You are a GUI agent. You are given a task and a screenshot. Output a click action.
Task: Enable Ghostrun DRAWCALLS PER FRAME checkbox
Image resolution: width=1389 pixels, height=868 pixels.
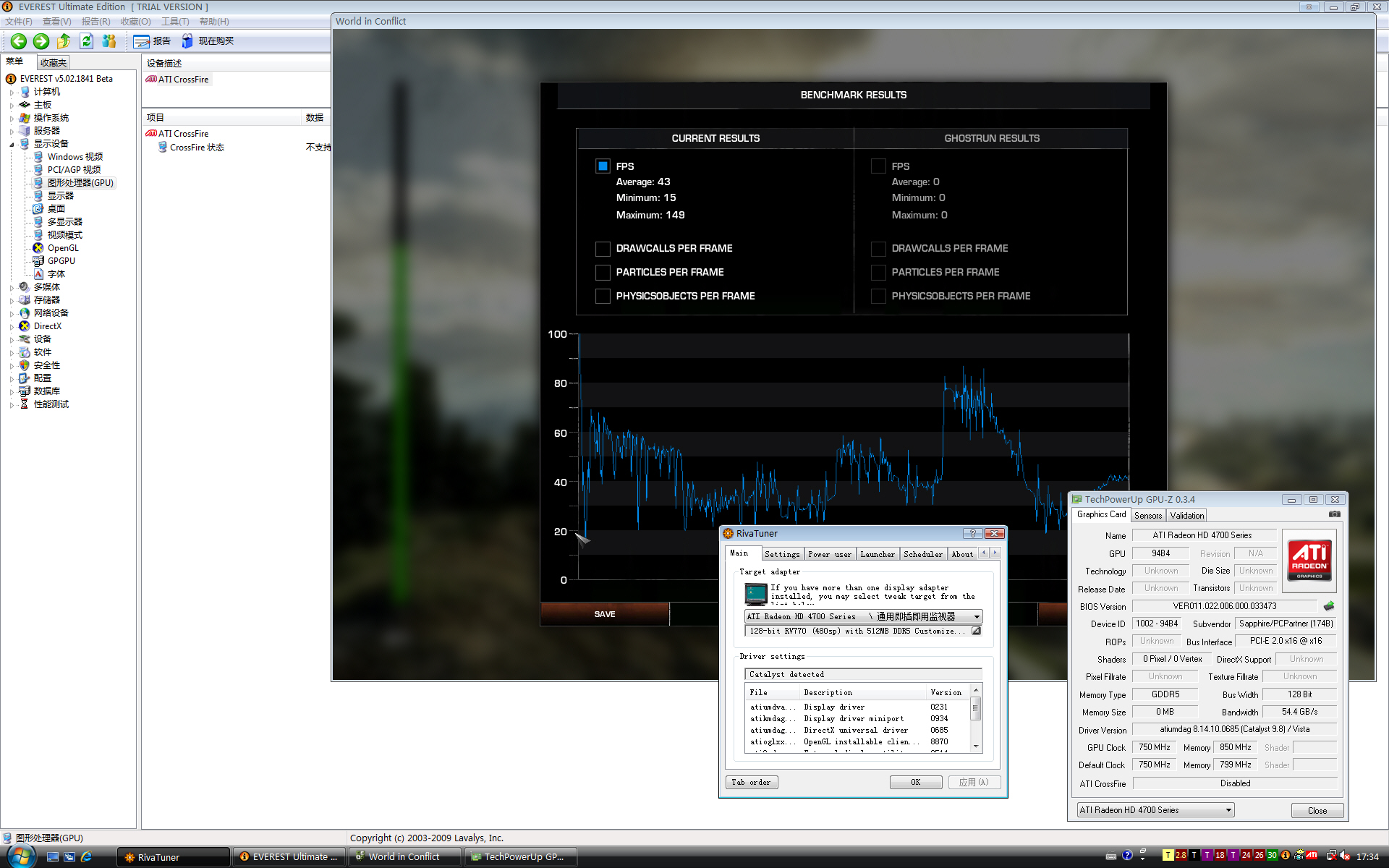click(878, 249)
